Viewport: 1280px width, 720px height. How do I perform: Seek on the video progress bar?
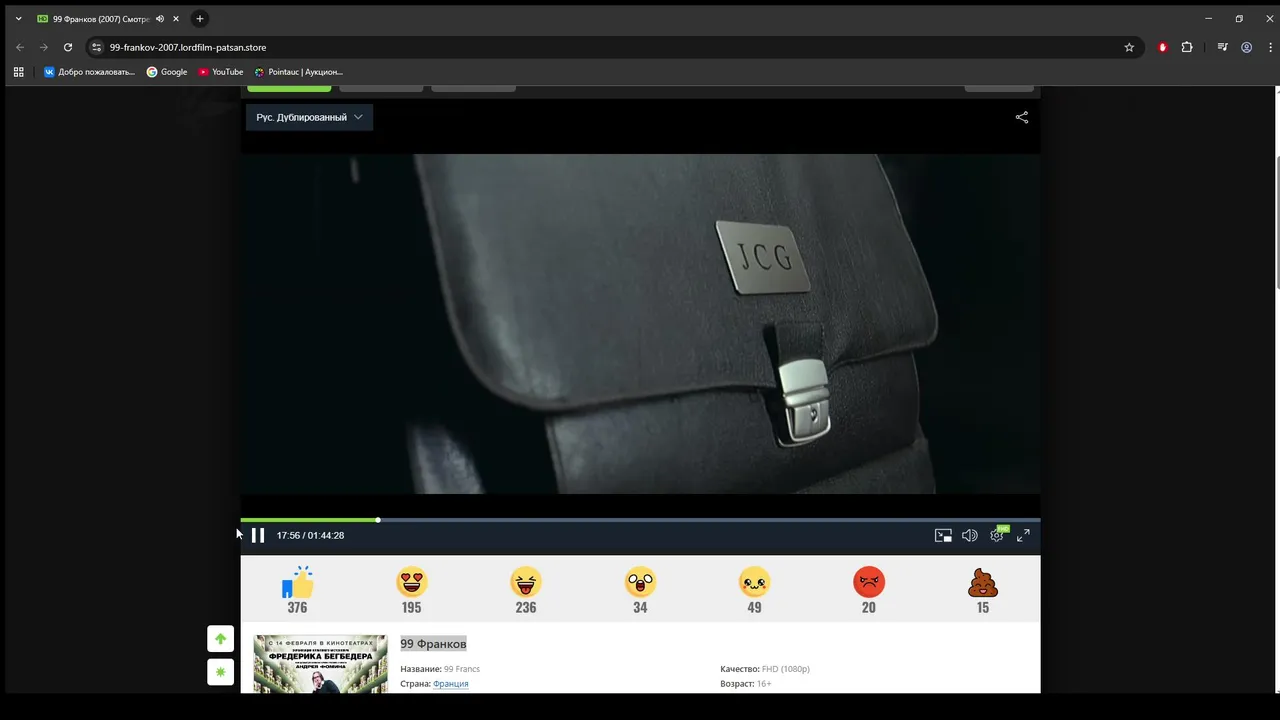(x=640, y=520)
